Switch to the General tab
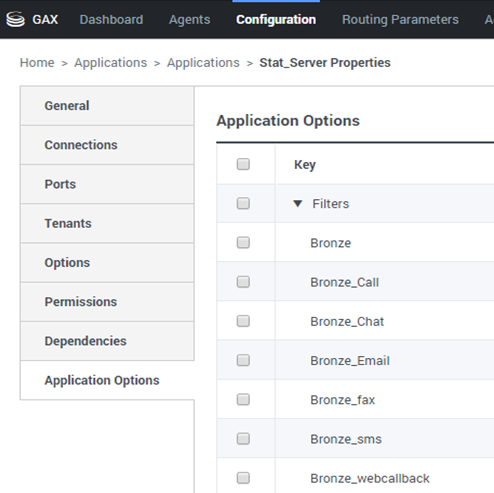The image size is (494, 493). 107,106
